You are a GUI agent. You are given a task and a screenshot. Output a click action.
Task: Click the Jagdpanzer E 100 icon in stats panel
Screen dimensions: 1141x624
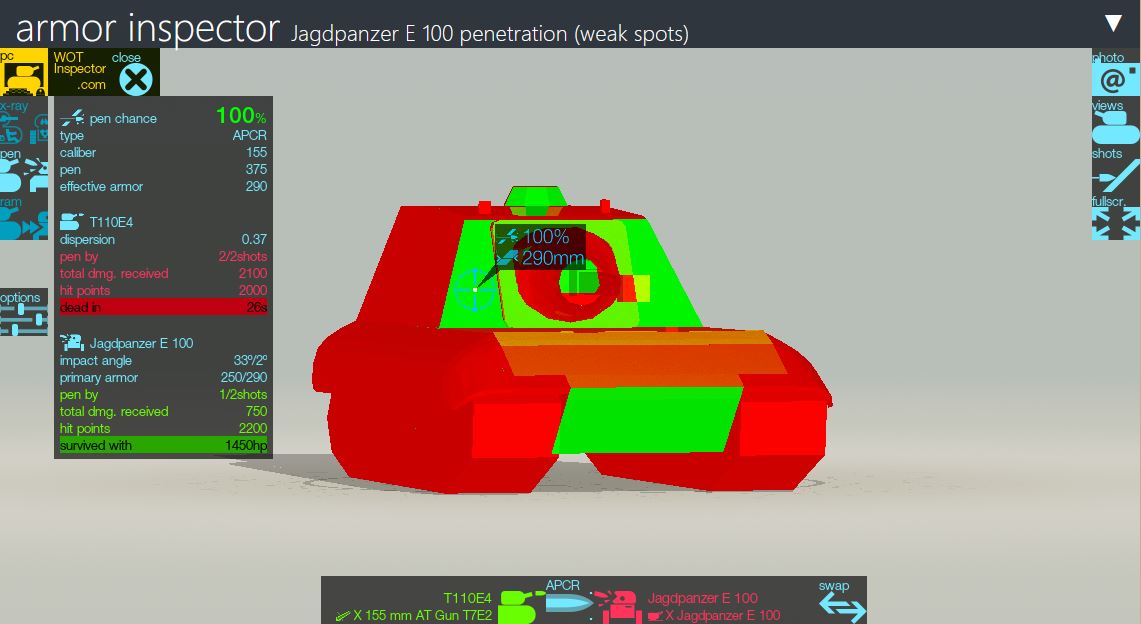click(72, 342)
